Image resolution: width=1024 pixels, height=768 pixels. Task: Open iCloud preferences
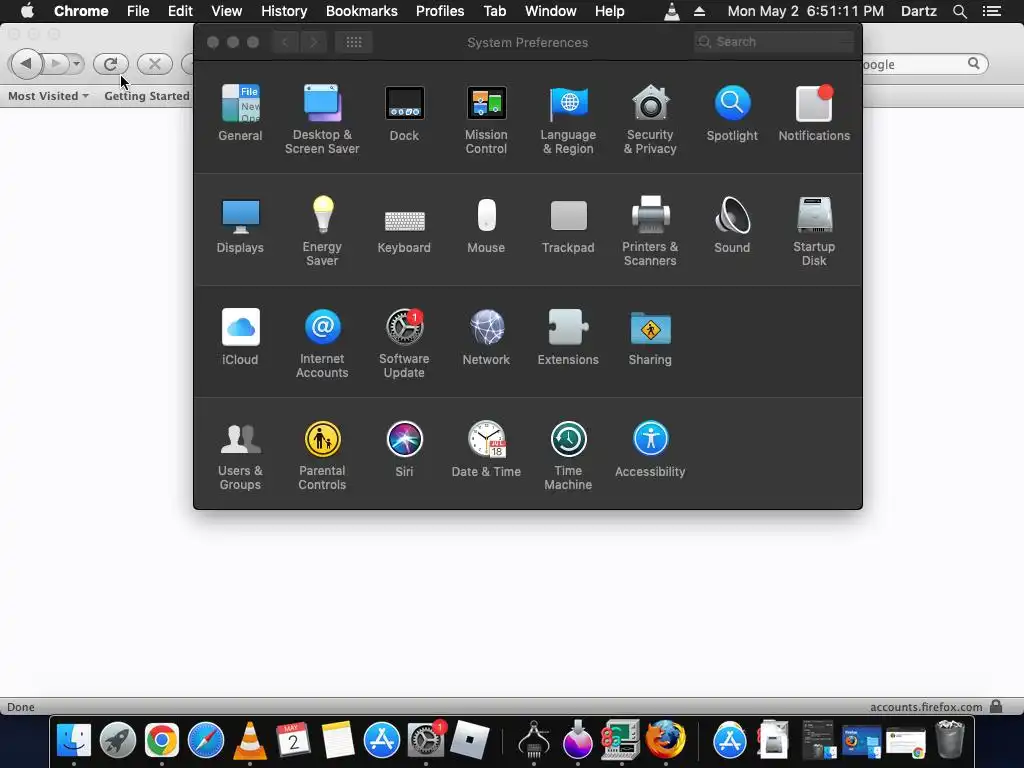click(x=240, y=337)
